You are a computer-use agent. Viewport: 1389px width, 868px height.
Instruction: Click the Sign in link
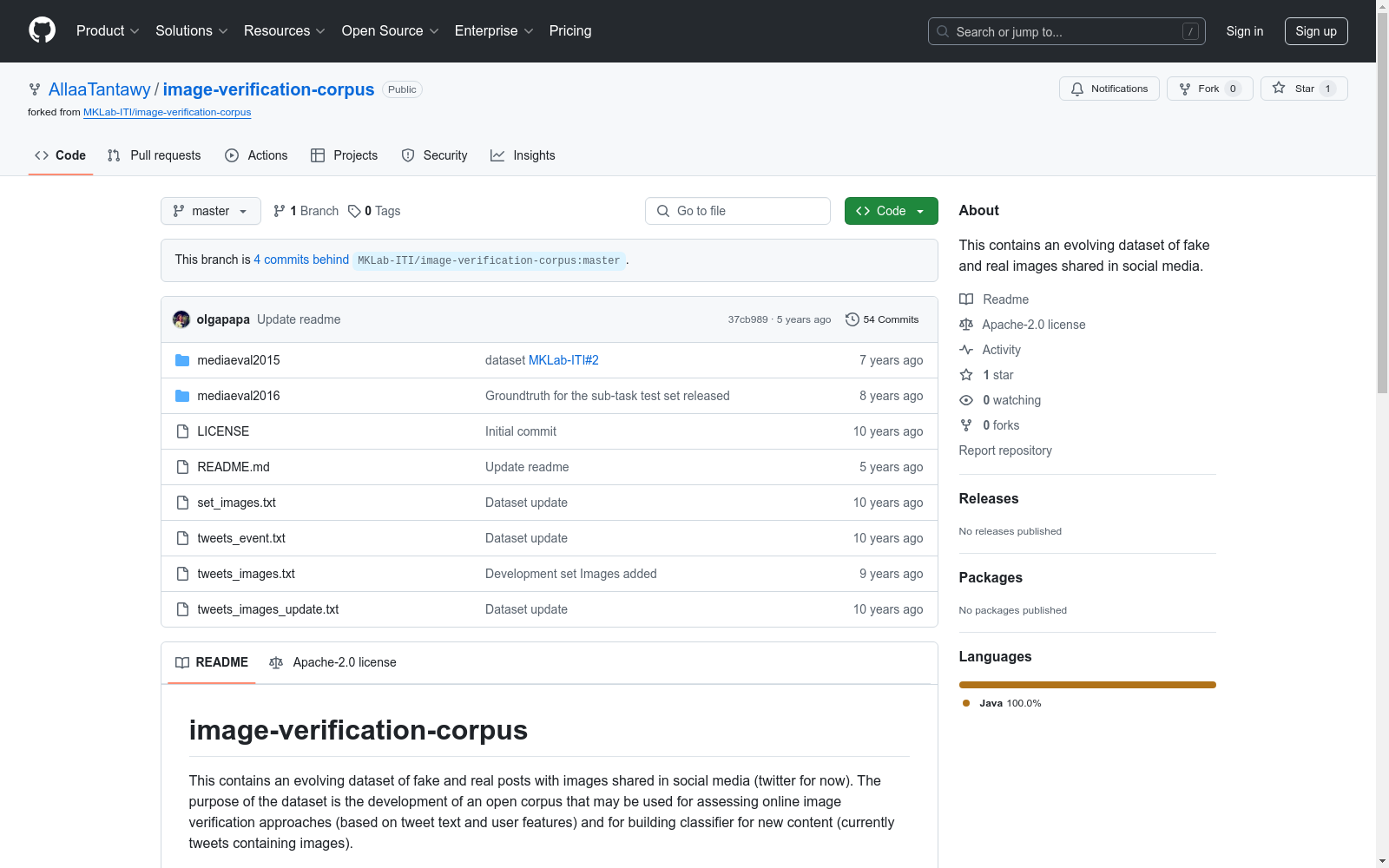click(x=1245, y=31)
